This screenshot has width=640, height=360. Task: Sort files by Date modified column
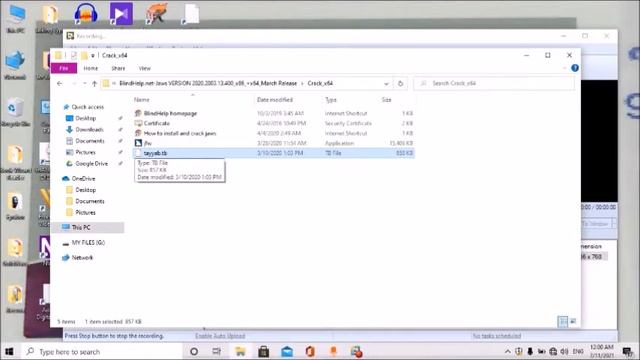click(275, 100)
